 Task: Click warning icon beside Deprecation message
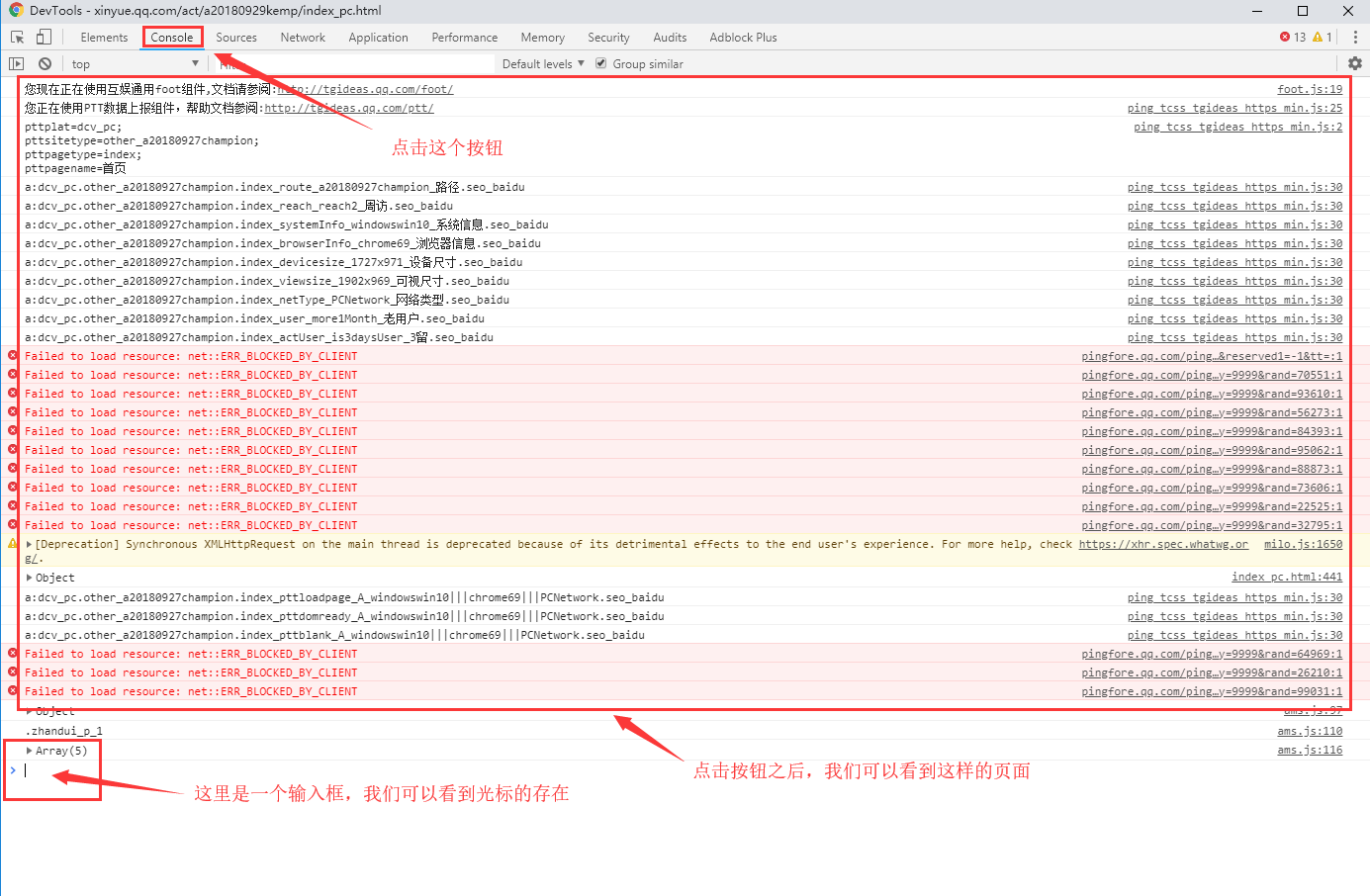click(13, 543)
